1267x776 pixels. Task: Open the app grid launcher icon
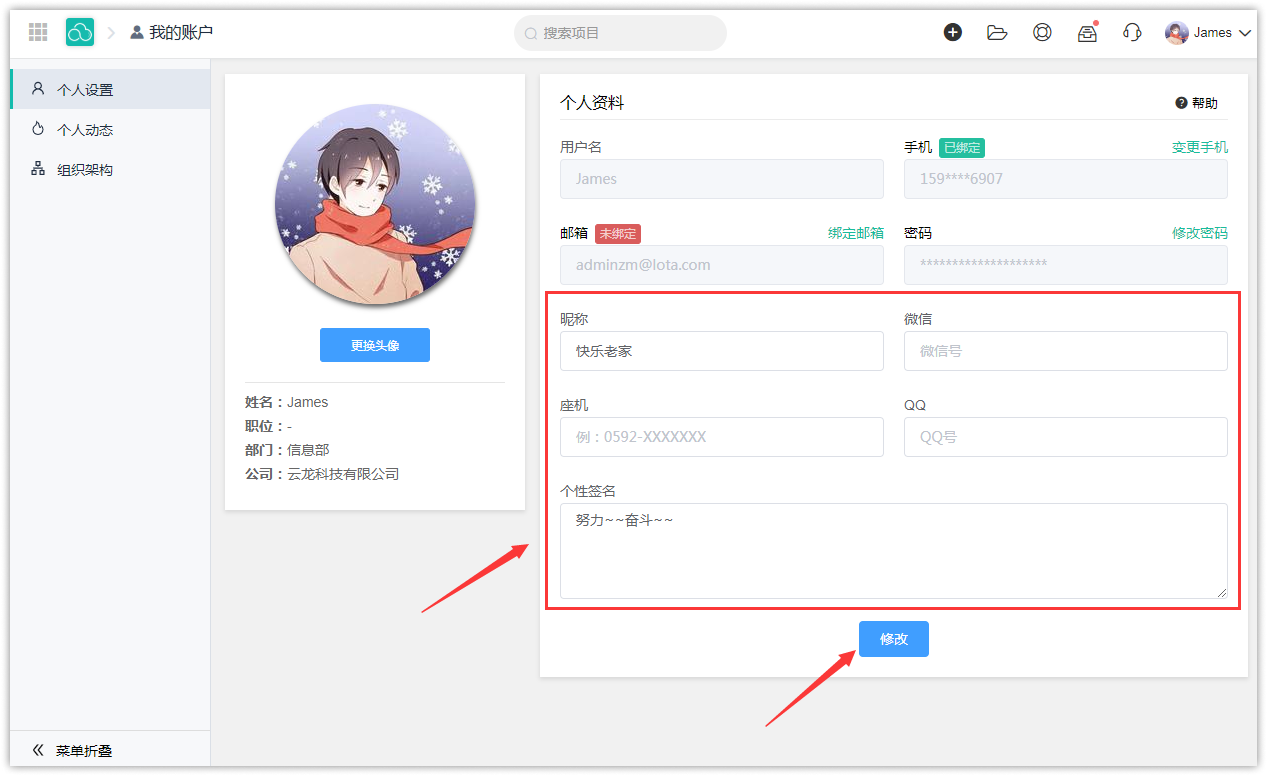(x=38, y=32)
